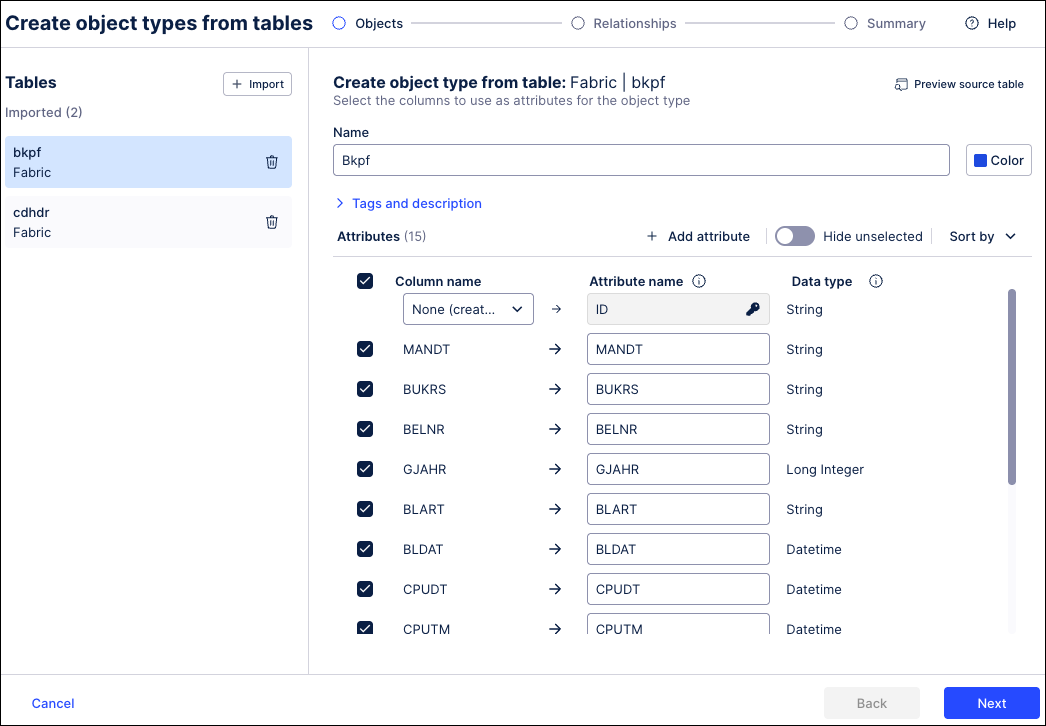
Task: Uncheck the select-all checkbox in the header row
Action: coord(365,281)
